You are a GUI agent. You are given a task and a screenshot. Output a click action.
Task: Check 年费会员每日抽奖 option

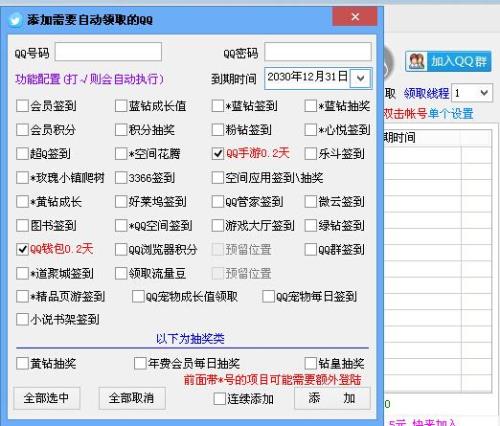pyautogui.click(x=140, y=363)
